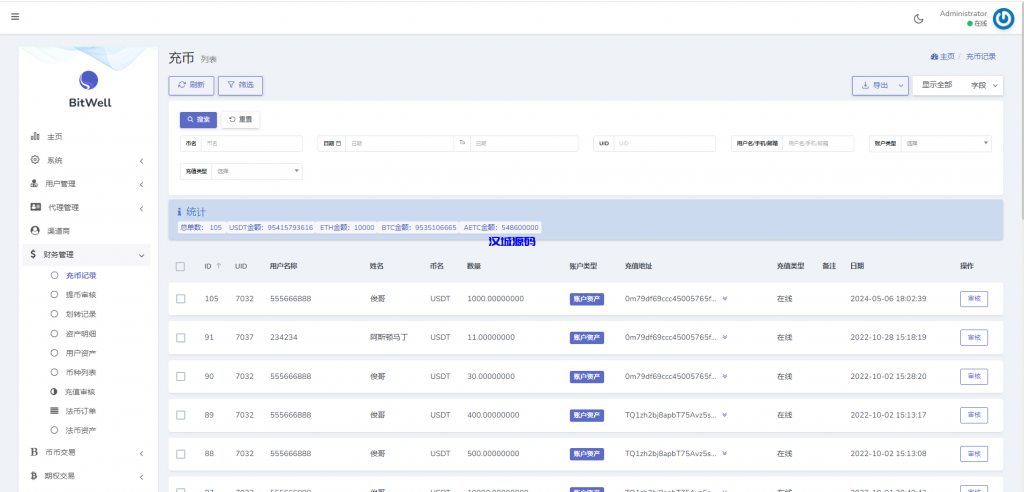Open the 充值类型 filter dropdown

pos(255,171)
